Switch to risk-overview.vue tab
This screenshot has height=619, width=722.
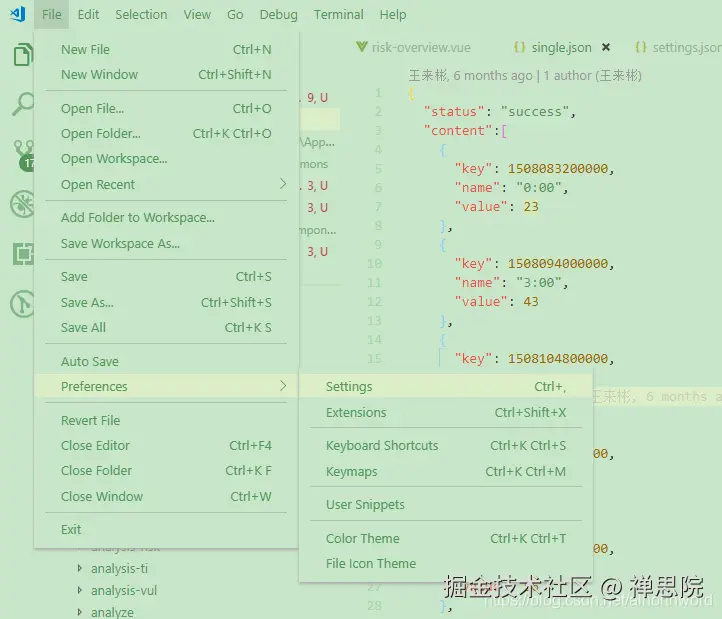click(x=413, y=47)
